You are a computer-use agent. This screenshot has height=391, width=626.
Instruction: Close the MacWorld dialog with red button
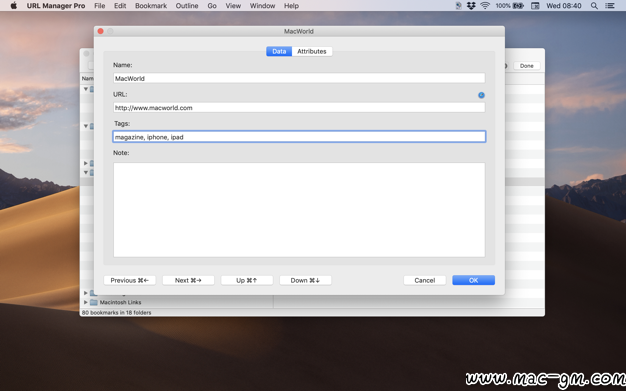(101, 31)
